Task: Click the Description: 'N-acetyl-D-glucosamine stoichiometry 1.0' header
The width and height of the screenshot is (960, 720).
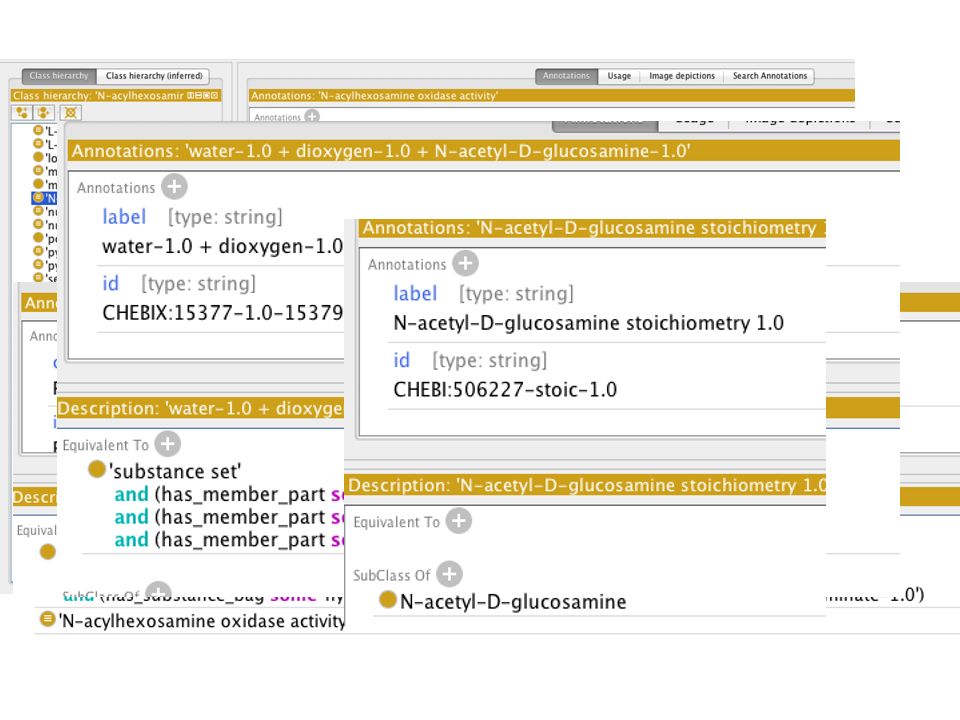Action: pos(585,485)
